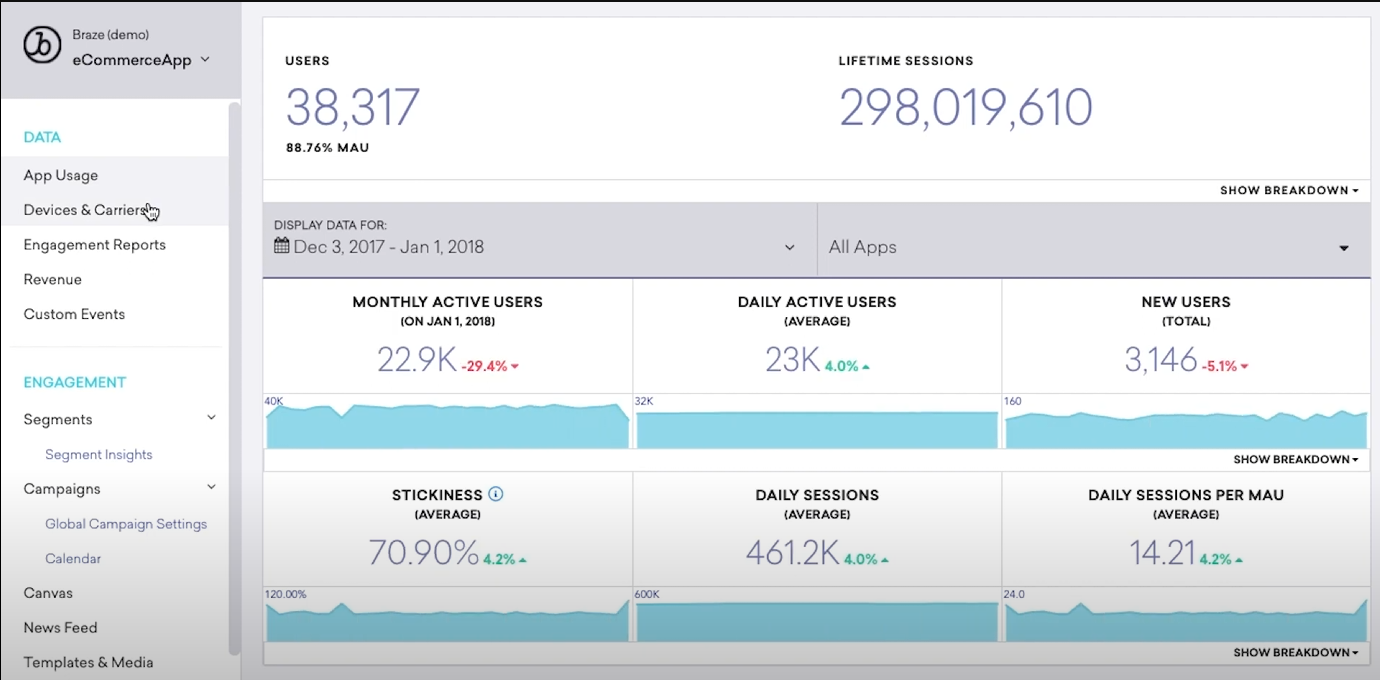Open the Stickiness info tooltip icon

click(498, 494)
